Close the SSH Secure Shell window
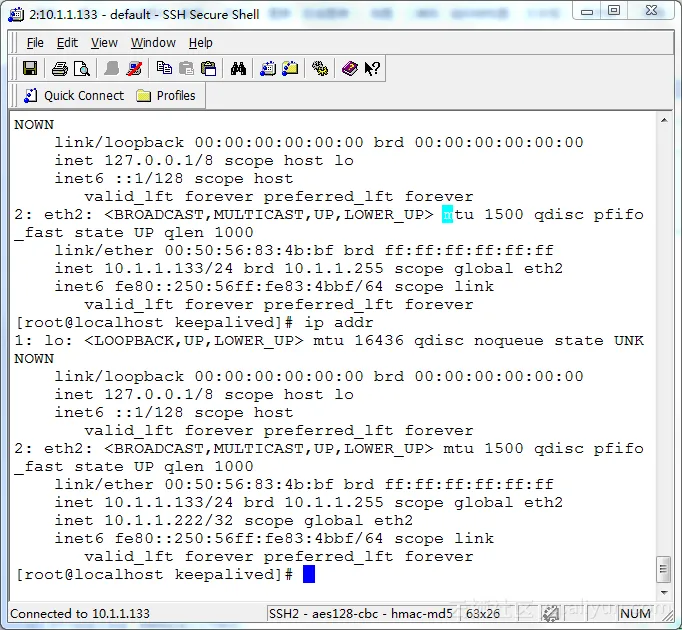 pyautogui.click(x=652, y=11)
